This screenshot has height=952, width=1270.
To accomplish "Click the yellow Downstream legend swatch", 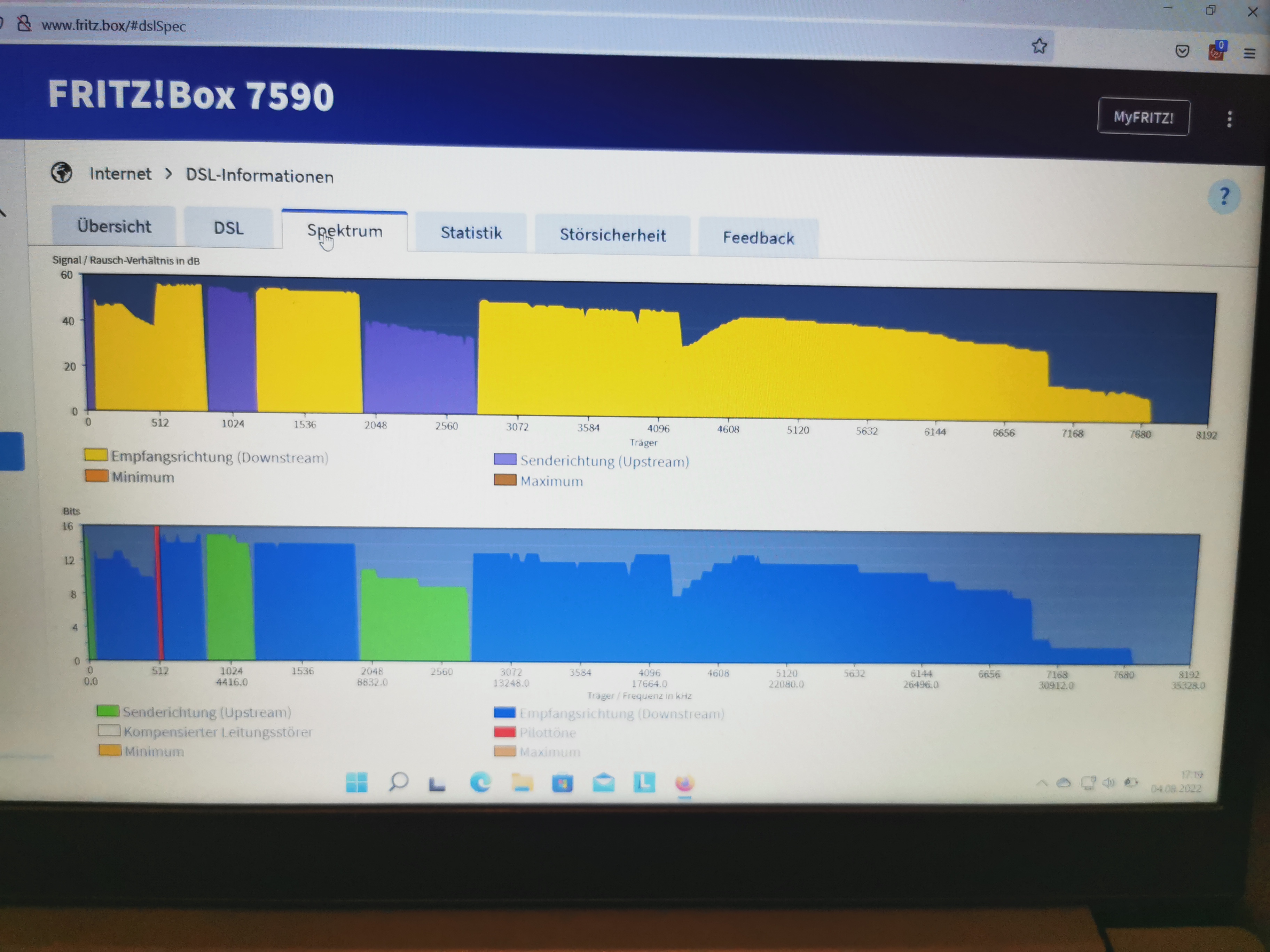I will [x=96, y=455].
